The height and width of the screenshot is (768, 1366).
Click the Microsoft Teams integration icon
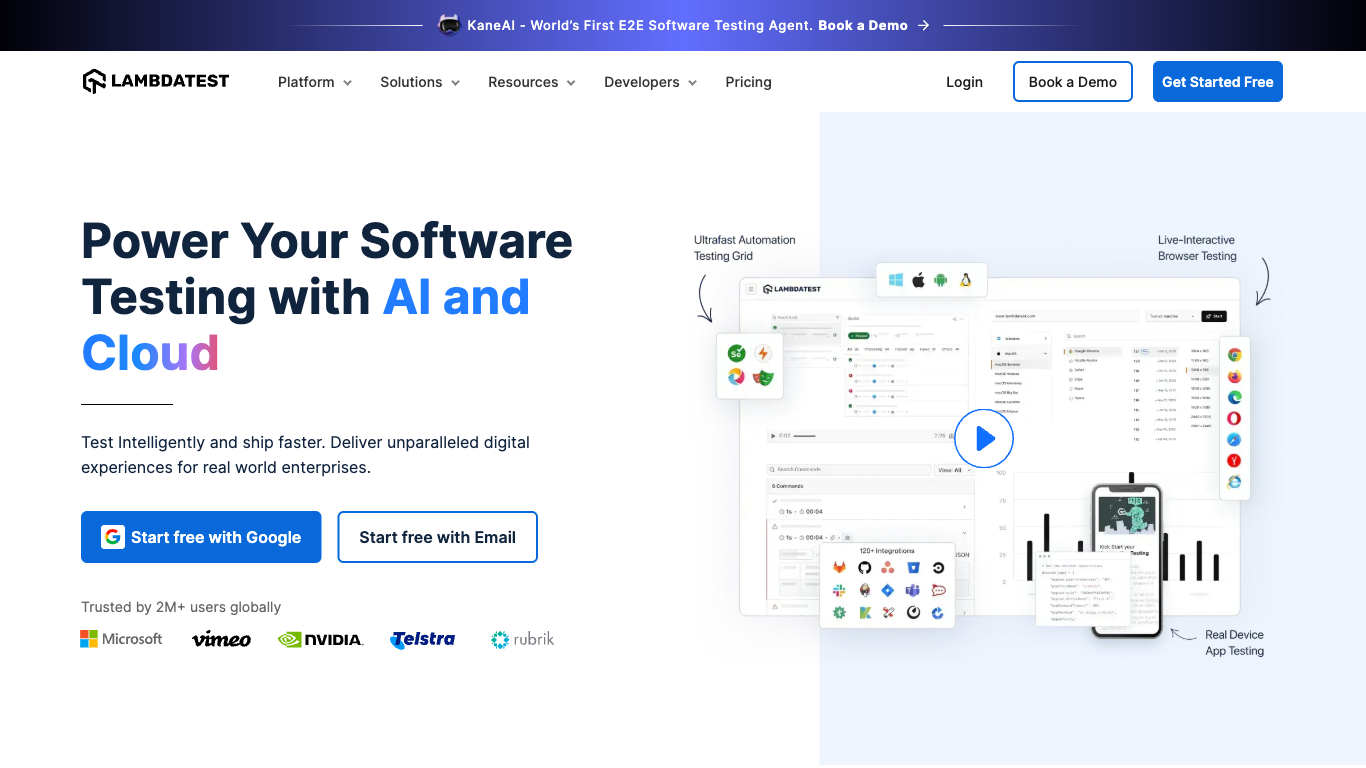click(x=913, y=590)
